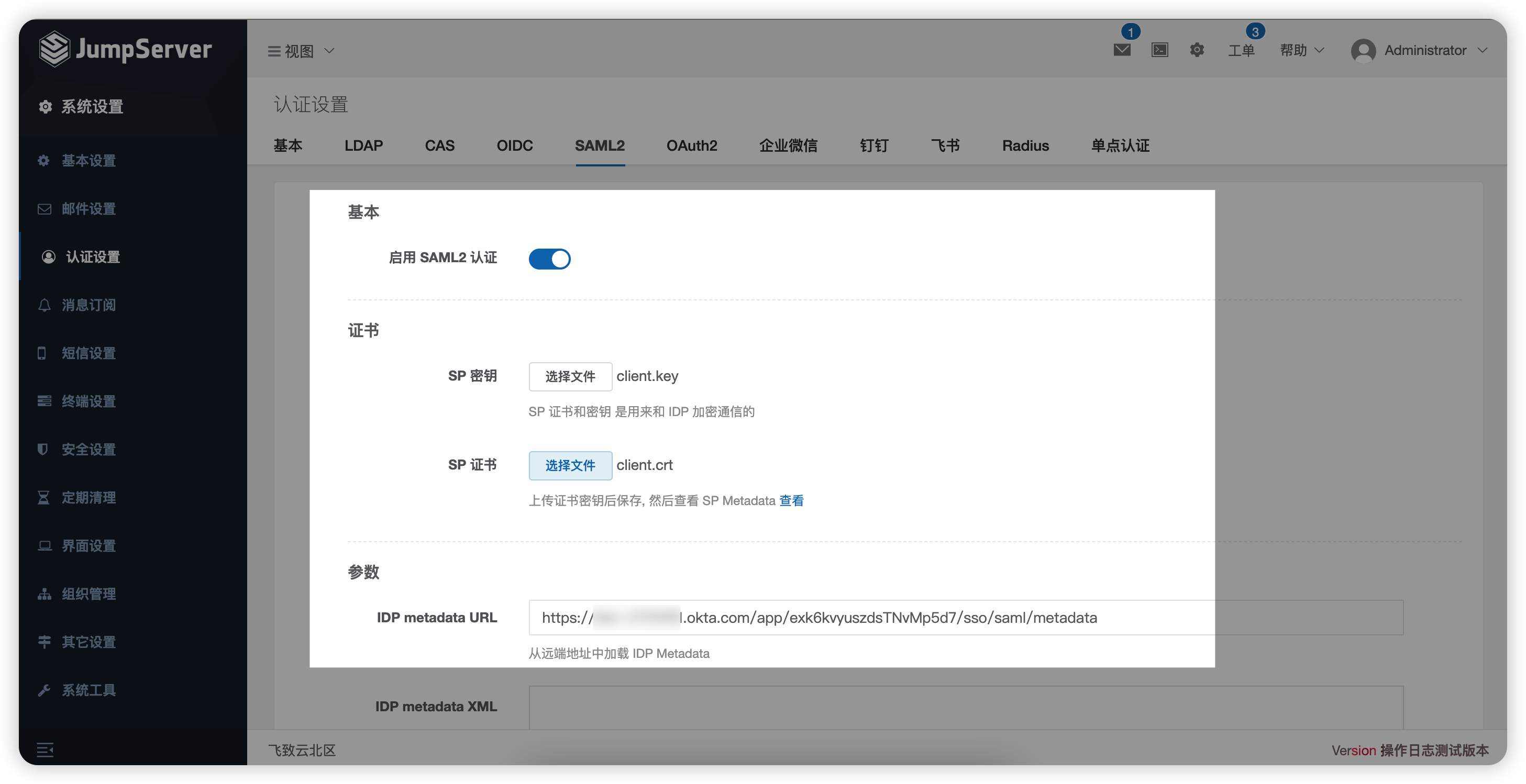The width and height of the screenshot is (1526, 784).
Task: Expand the 视图 dropdown
Action: click(302, 51)
